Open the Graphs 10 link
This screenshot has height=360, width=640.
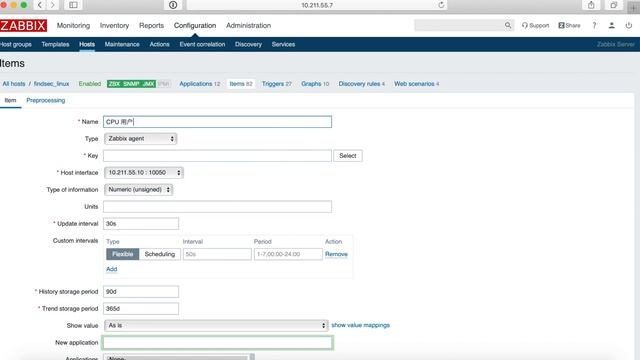(315, 84)
